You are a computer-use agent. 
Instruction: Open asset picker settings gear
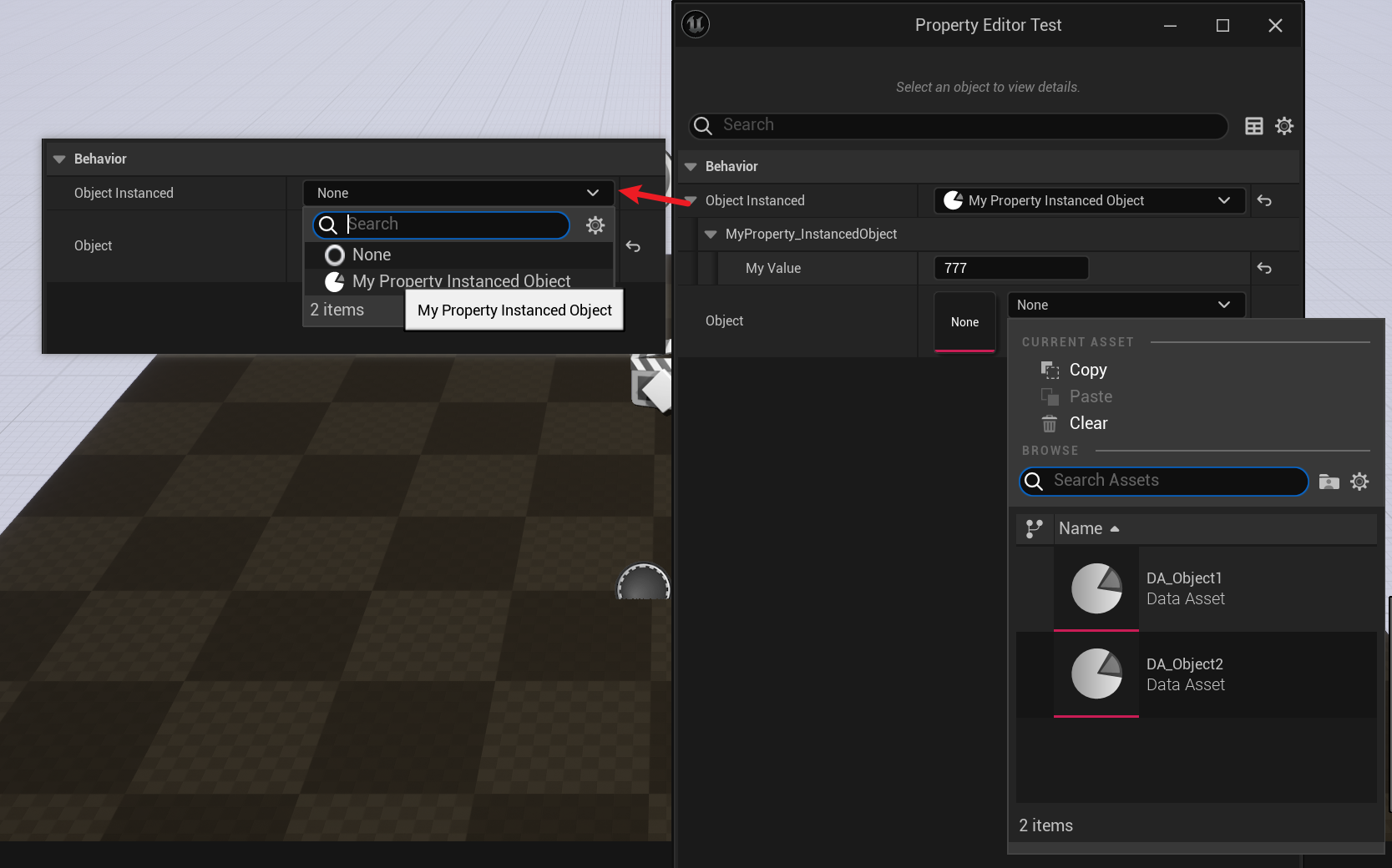tap(1359, 482)
